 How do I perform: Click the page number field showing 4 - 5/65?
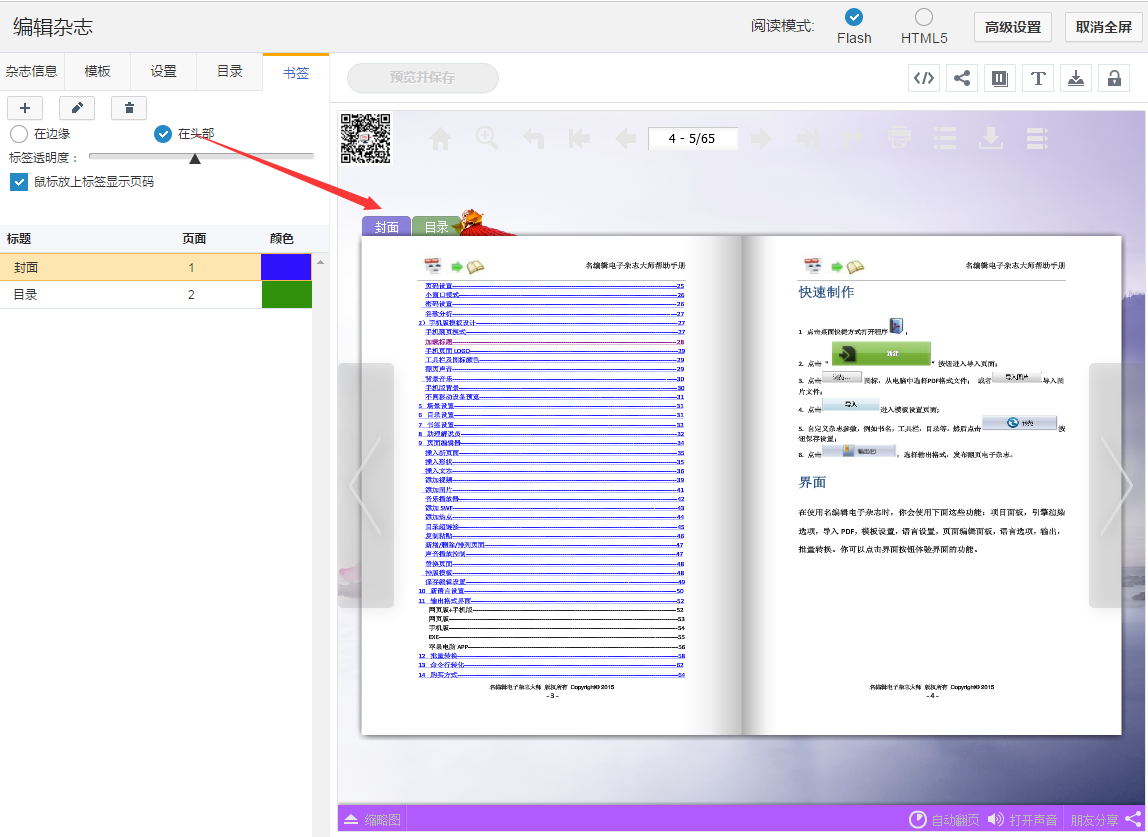point(692,138)
